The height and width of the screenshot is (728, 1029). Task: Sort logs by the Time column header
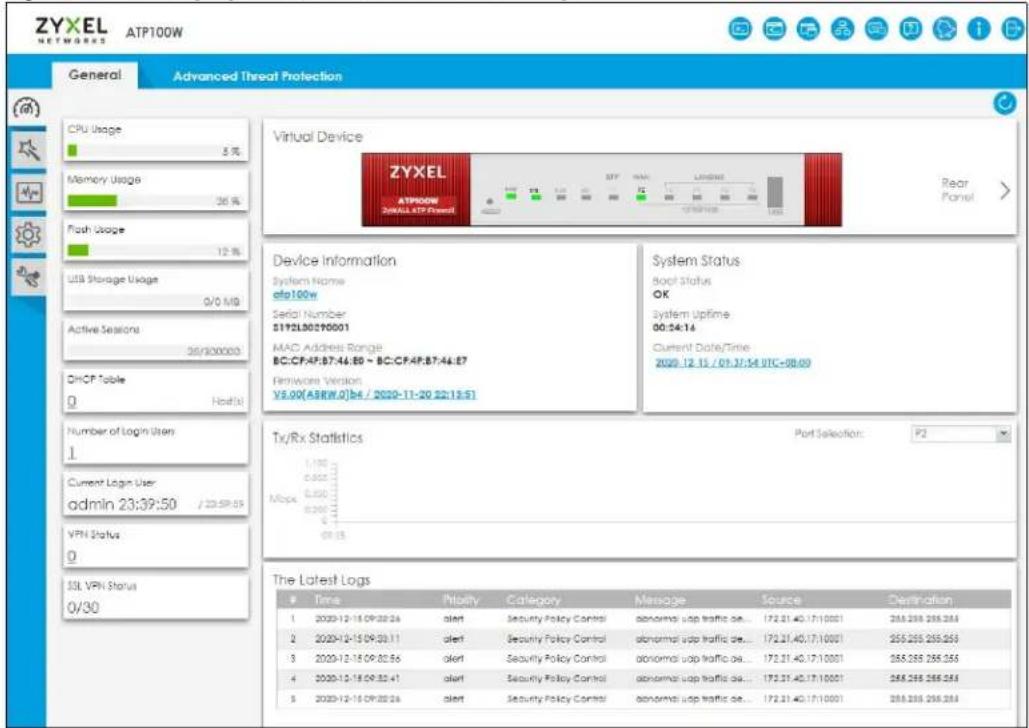[327, 600]
